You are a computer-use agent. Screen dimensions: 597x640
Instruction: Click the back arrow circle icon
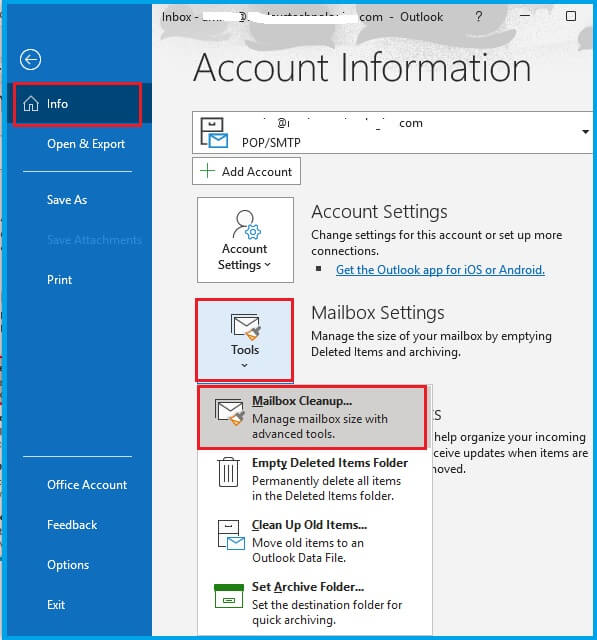click(30, 60)
